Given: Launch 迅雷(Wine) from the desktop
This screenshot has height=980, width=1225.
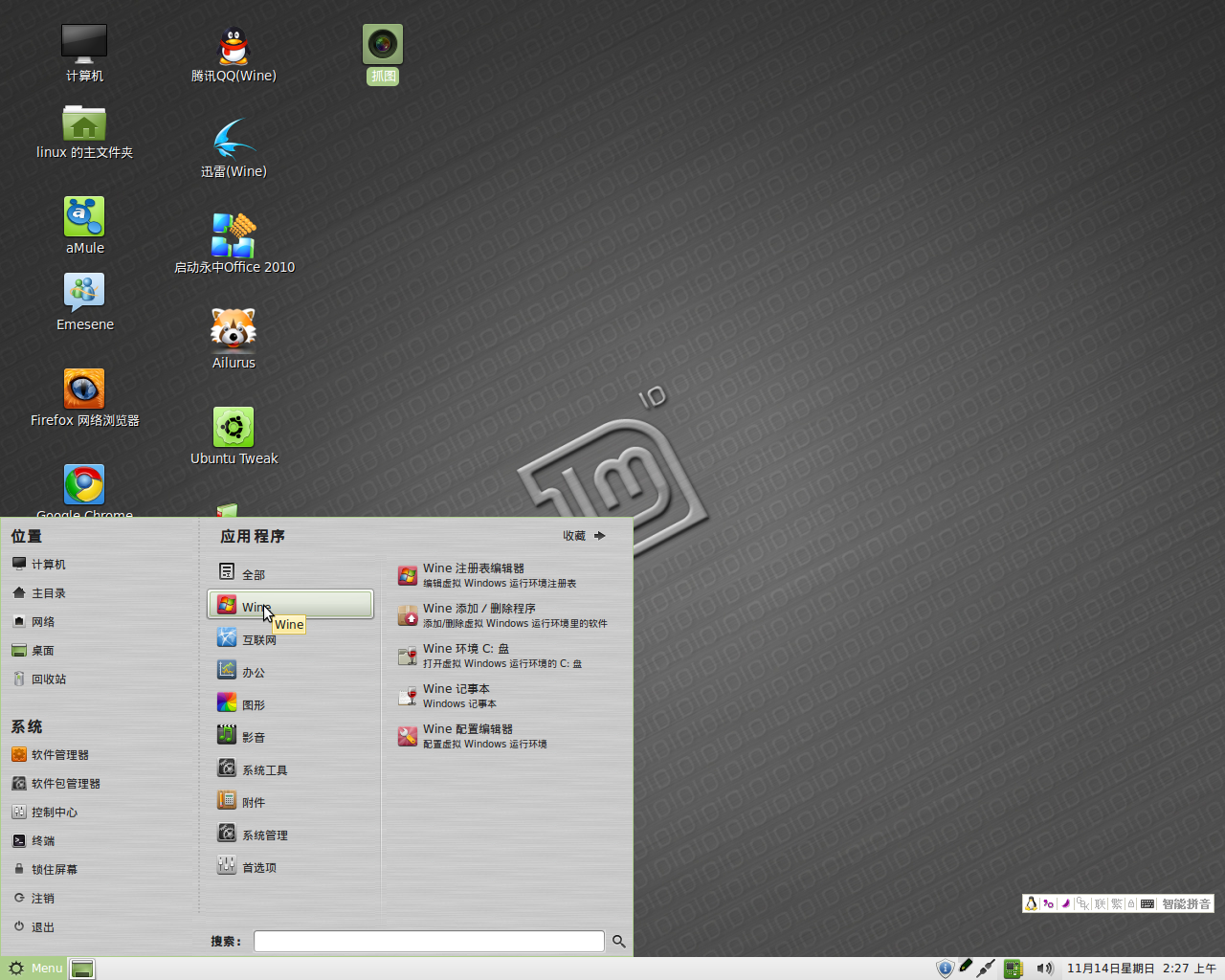Looking at the screenshot, I should click(x=234, y=148).
